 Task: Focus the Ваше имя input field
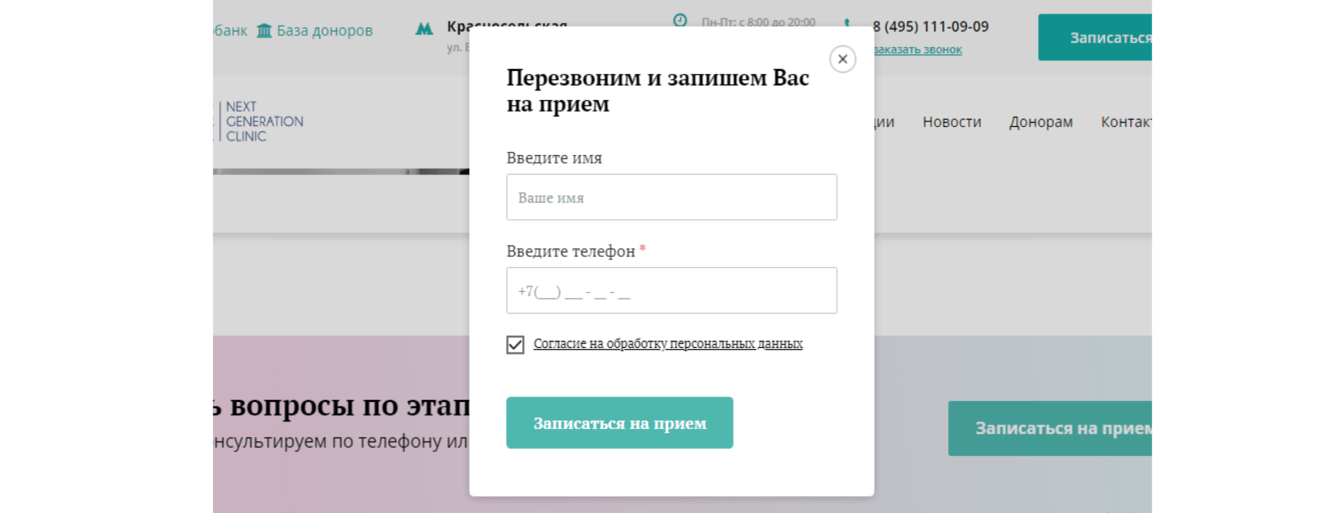[x=671, y=198]
